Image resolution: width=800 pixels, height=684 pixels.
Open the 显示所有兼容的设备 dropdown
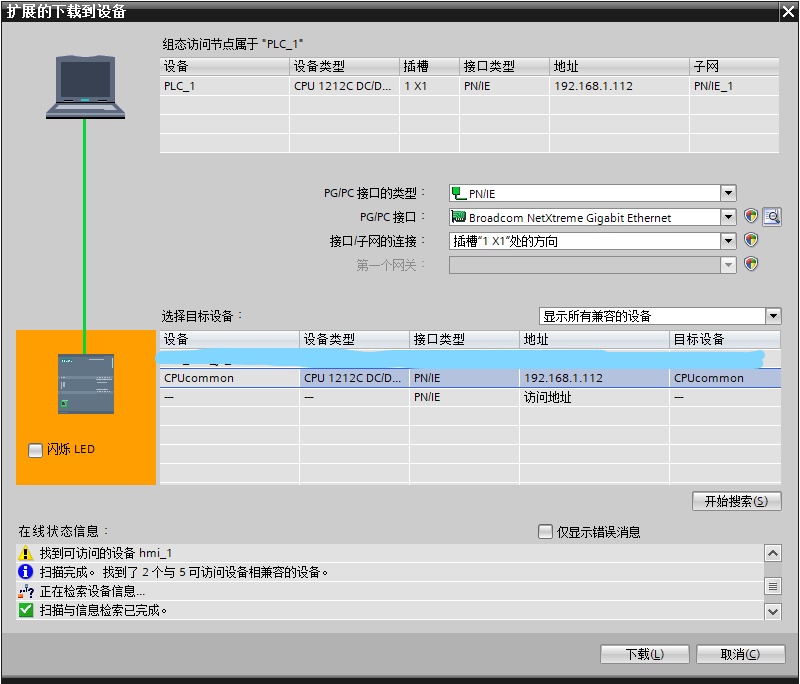point(773,315)
